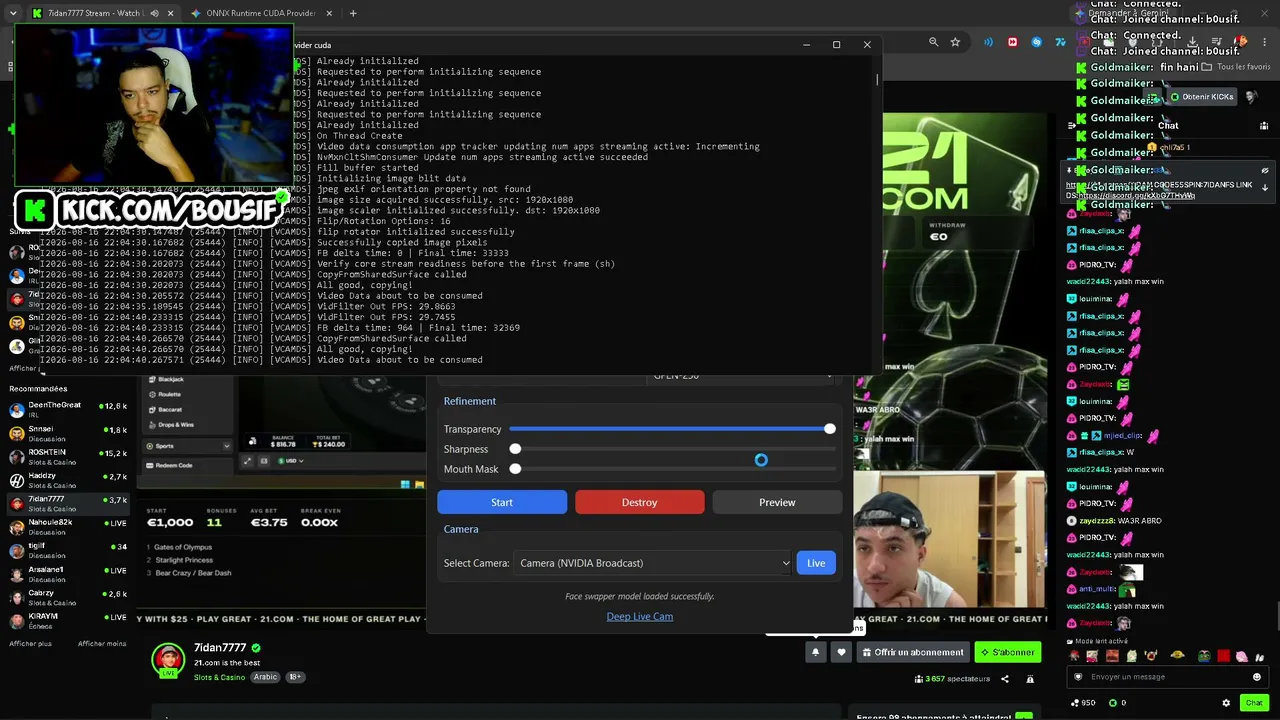Click the share icon beside spectateurs count
Image resolution: width=1280 pixels, height=720 pixels.
[x=1005, y=679]
